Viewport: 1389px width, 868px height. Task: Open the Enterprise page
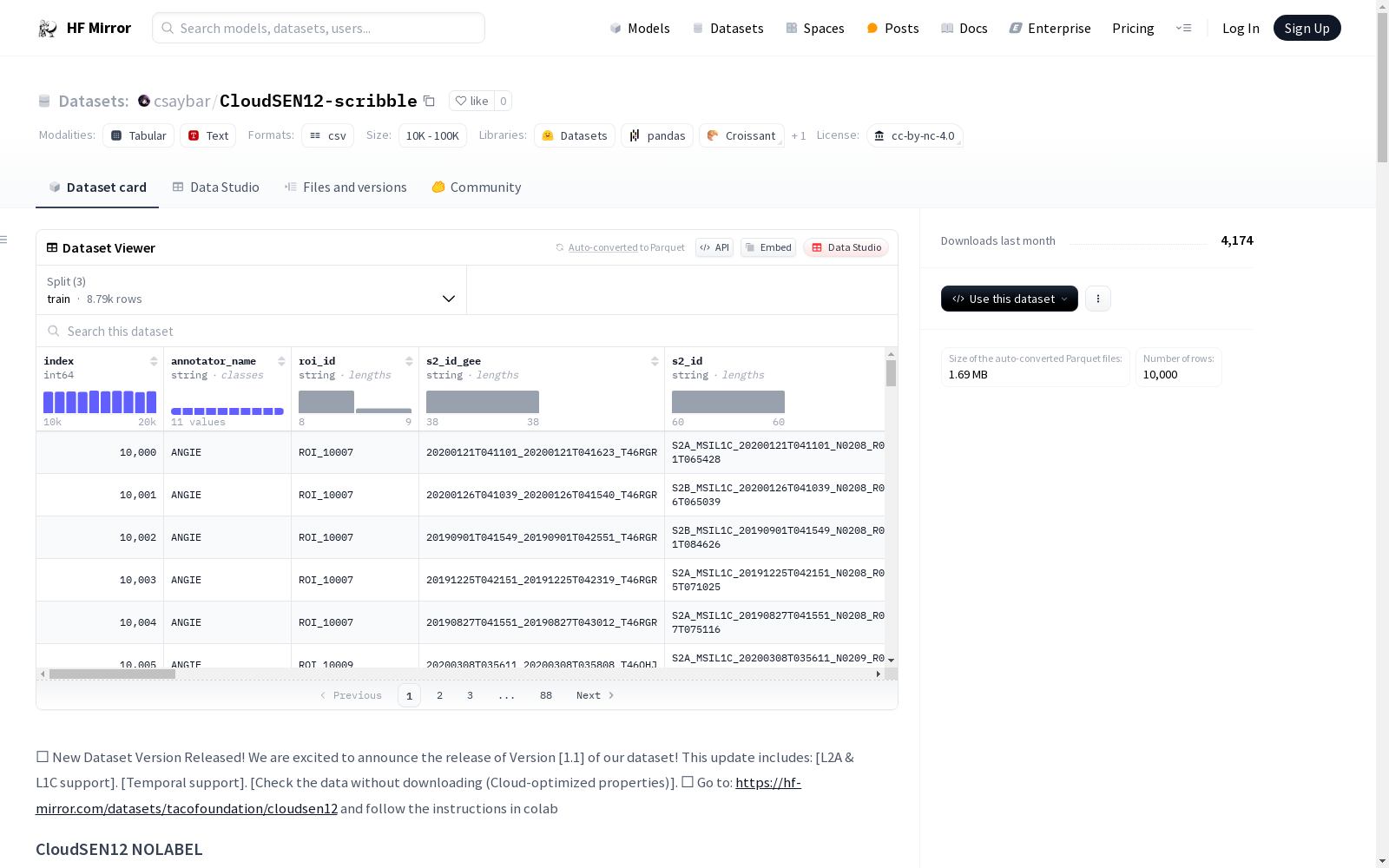tap(1050, 28)
